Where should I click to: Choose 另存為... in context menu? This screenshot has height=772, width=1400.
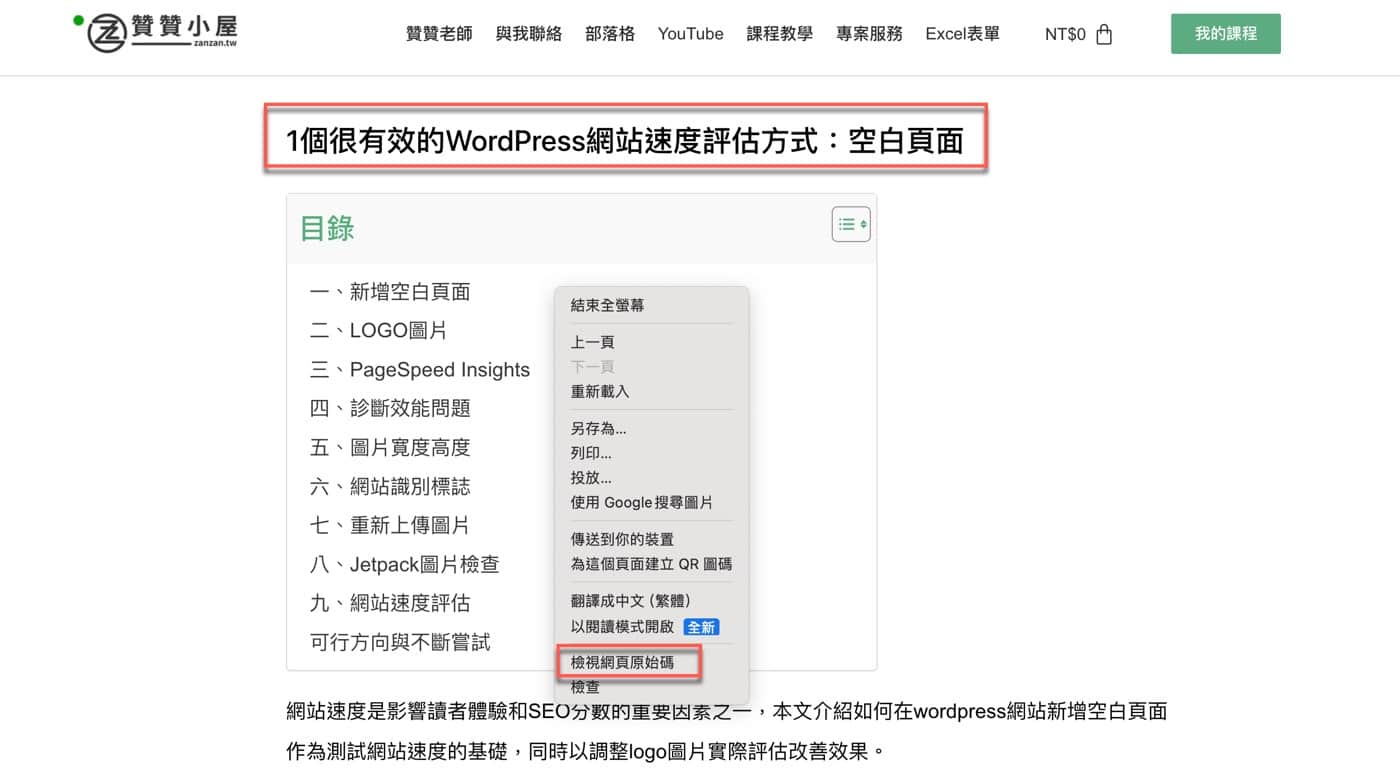point(652,428)
